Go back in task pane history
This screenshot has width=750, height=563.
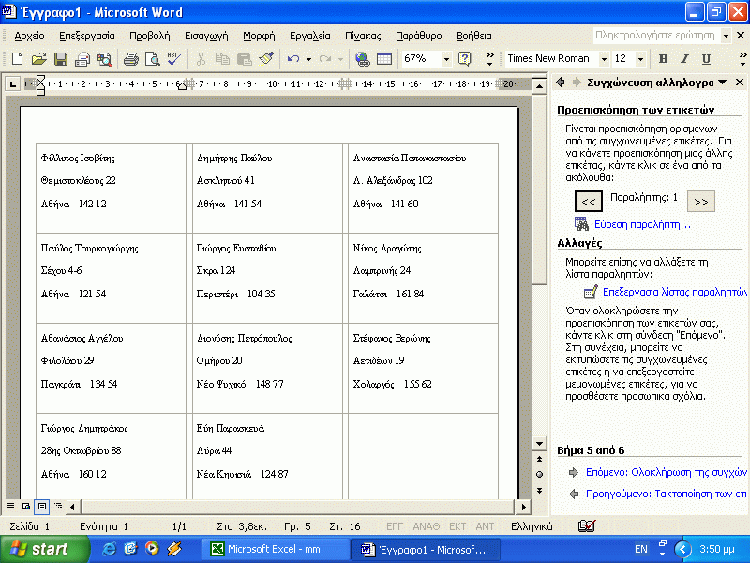coord(560,82)
